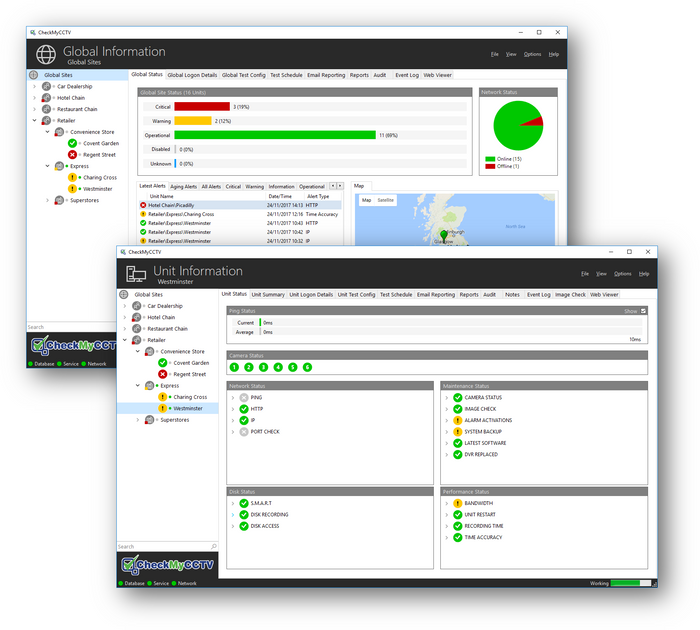Click the SYSTEM BACKUP warning icon
700x630 pixels.
[458, 431]
